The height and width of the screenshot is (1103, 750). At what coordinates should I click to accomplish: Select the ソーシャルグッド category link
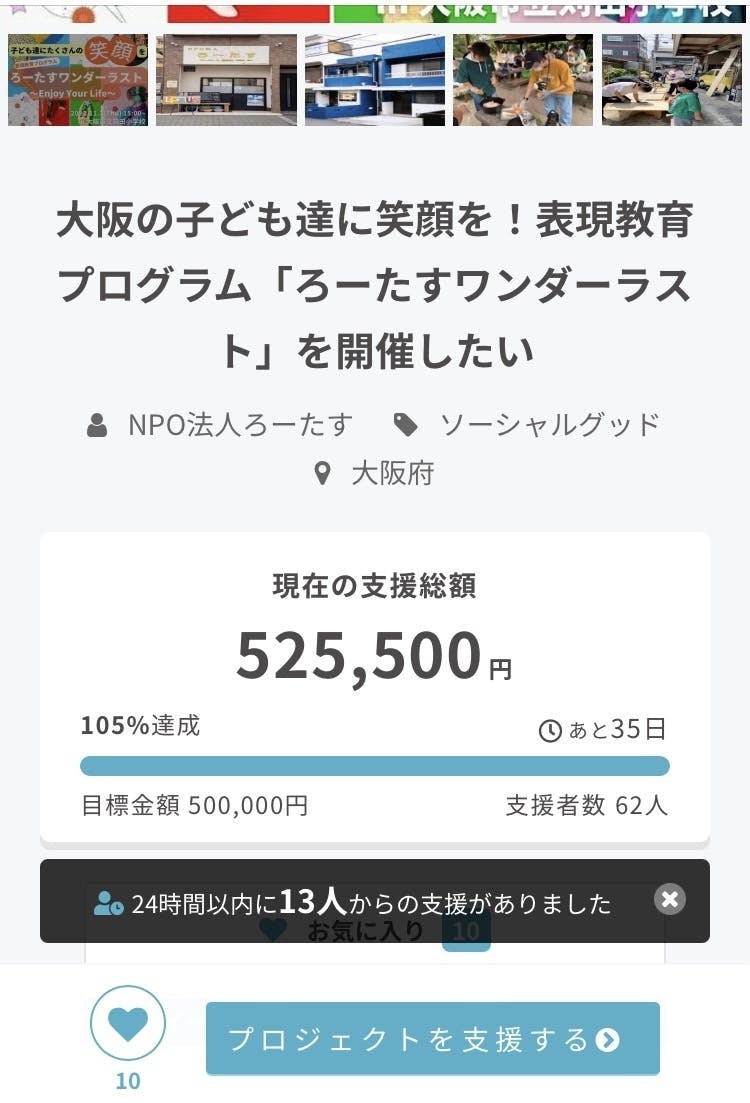(550, 425)
